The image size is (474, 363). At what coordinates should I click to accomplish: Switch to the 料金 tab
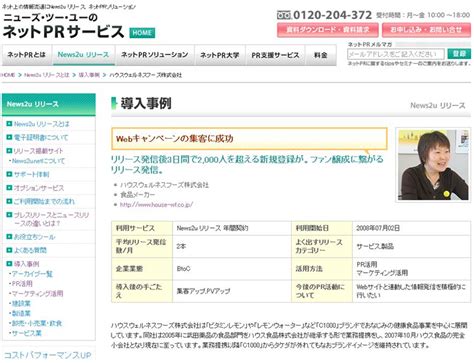321,55
